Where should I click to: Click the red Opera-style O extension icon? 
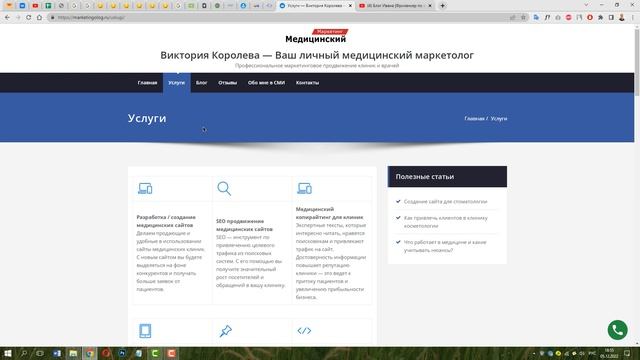point(590,18)
